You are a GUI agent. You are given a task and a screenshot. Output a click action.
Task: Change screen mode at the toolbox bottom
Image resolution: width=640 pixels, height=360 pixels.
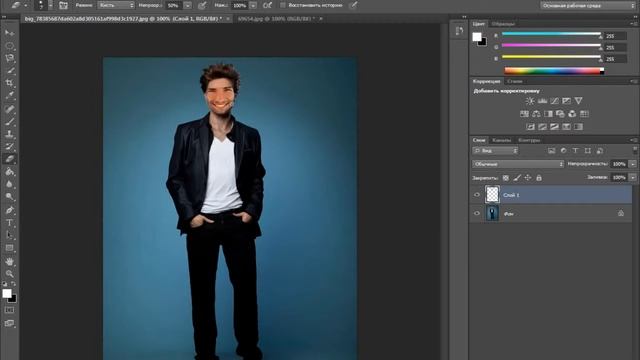9,323
